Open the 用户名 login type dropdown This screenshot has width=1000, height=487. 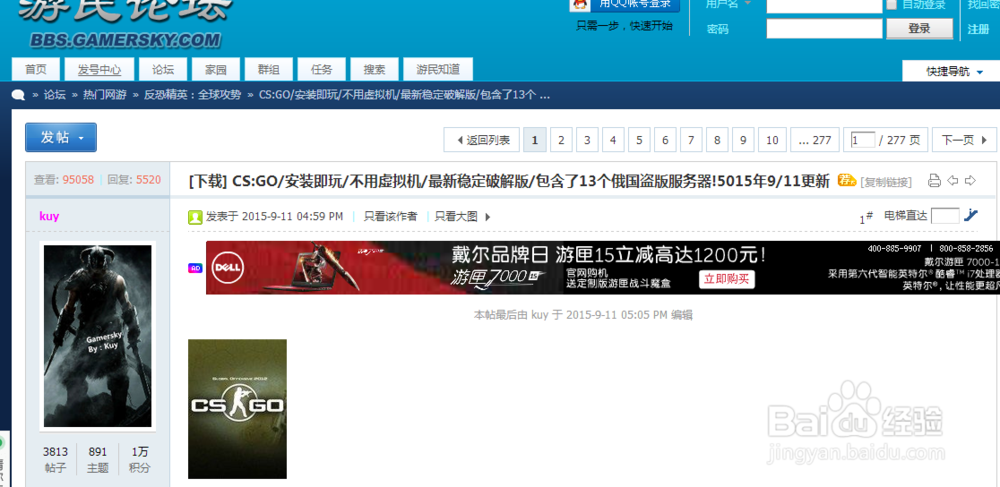point(747,4)
